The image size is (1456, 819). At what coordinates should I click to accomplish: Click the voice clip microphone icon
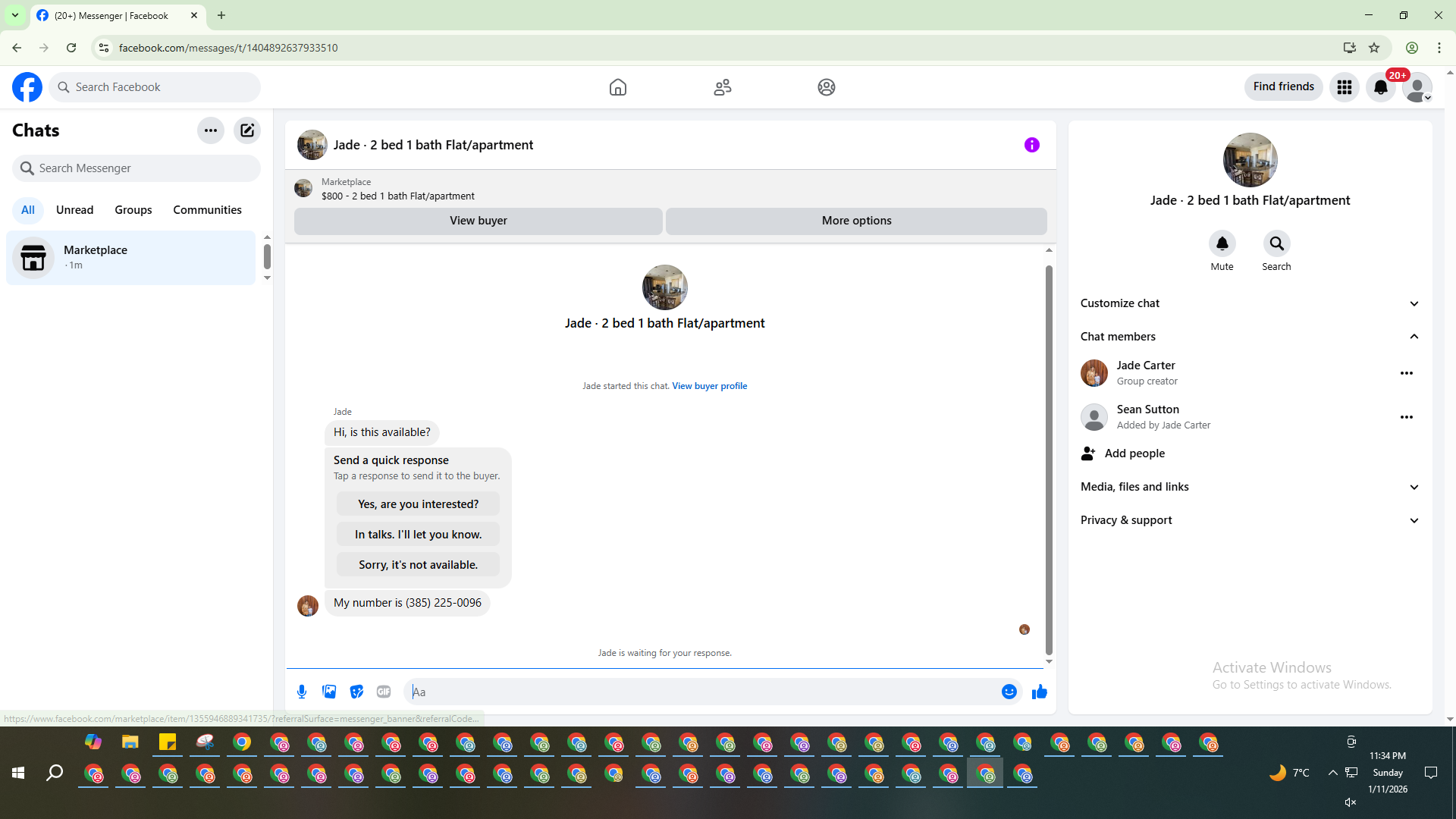(302, 692)
